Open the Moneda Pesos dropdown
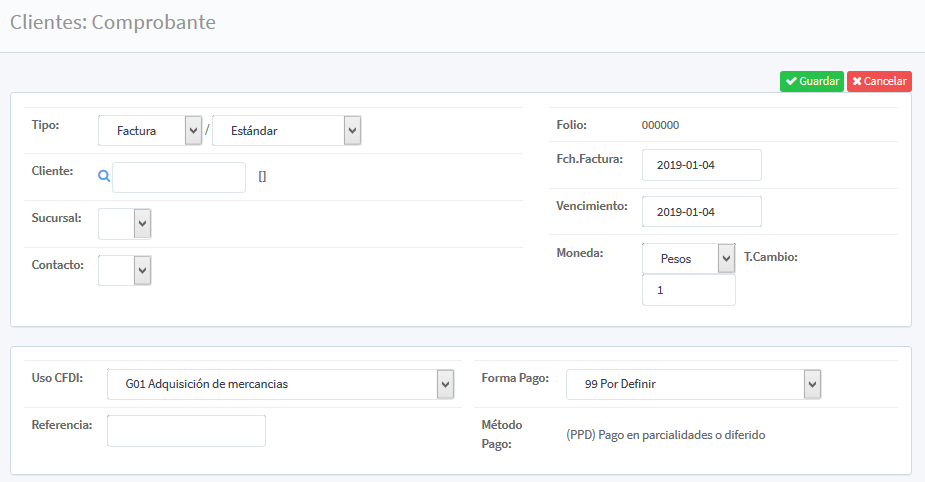The height and width of the screenshot is (482, 925). (x=688, y=258)
